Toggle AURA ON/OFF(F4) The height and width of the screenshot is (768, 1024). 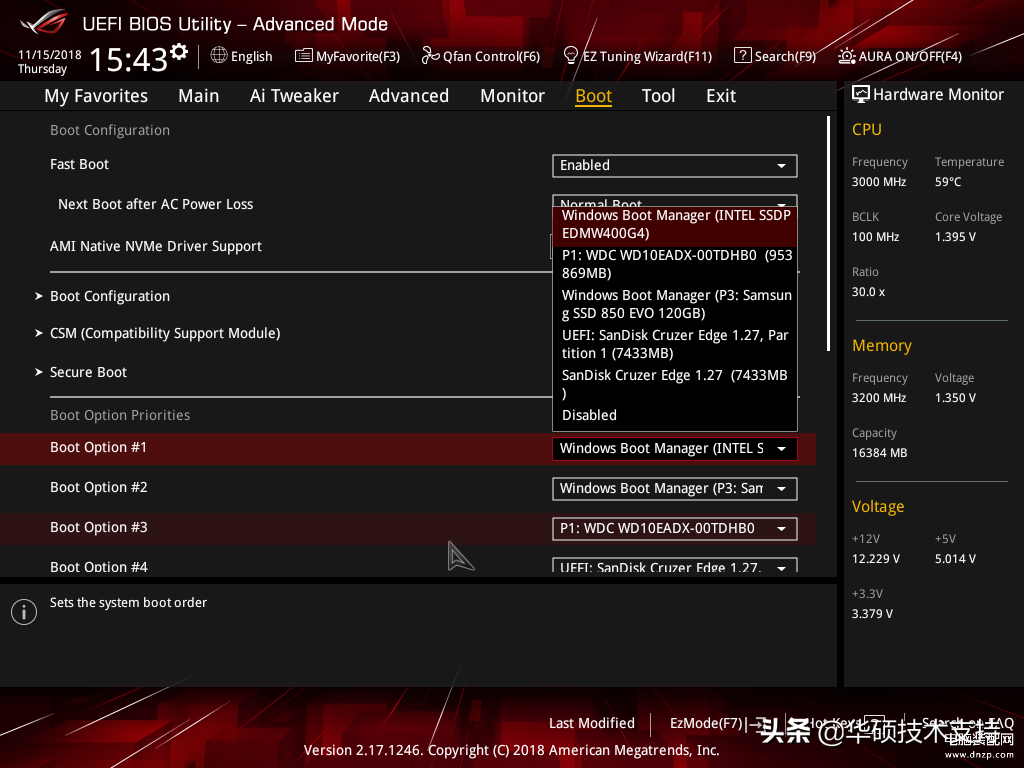(900, 56)
